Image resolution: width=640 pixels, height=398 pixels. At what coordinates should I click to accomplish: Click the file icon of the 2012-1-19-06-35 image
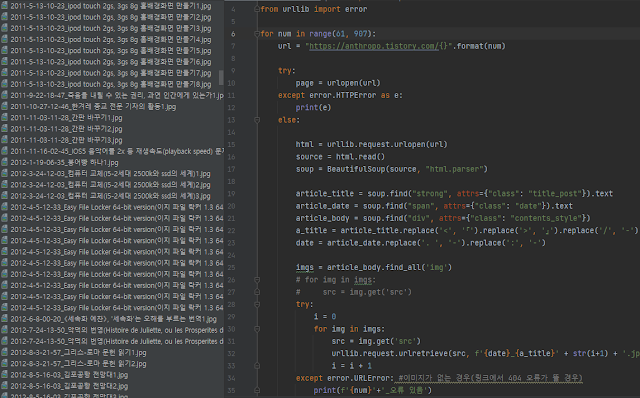click(x=4, y=162)
